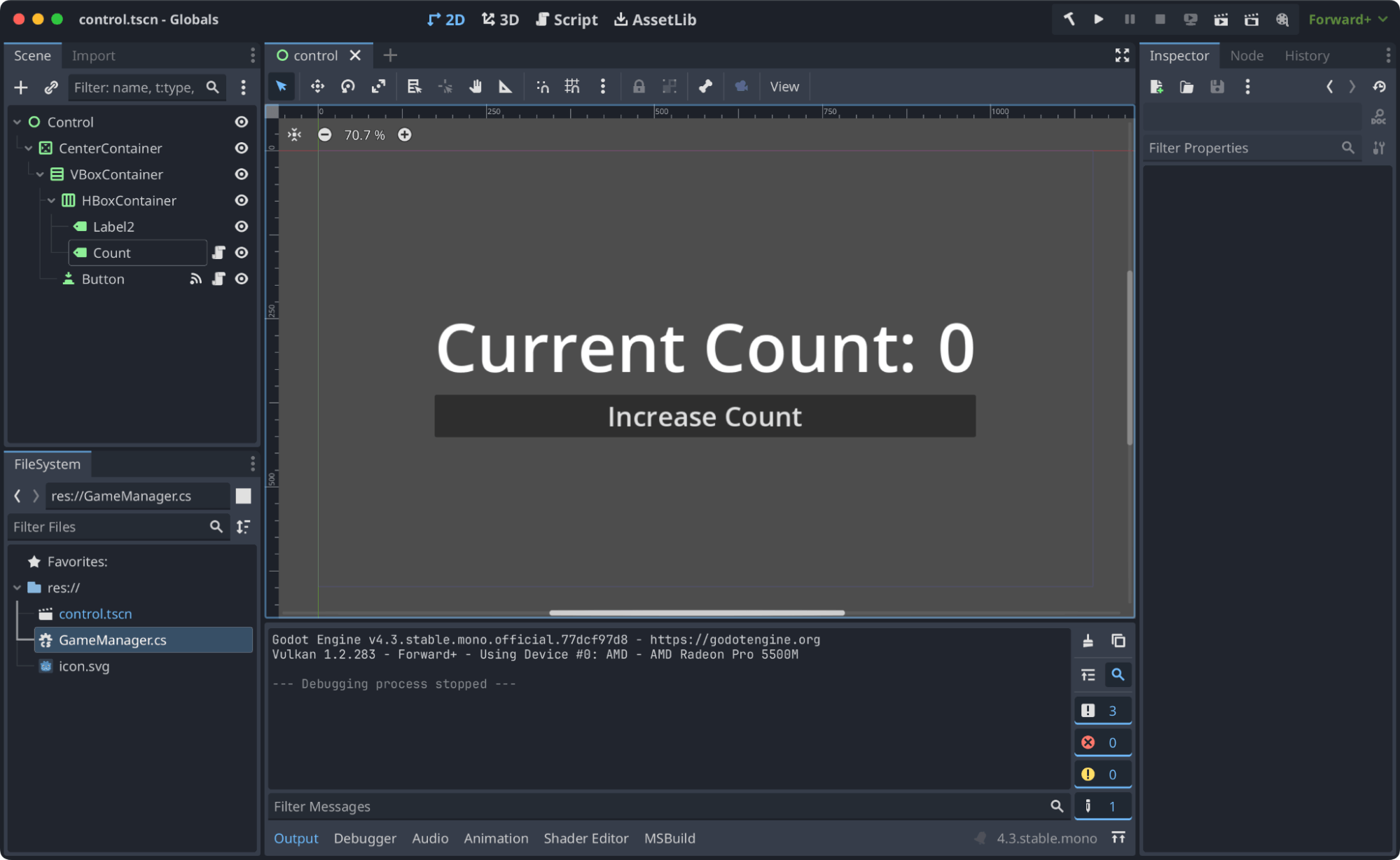Screen dimensions: 1400x860
Task: Collapse the res:// folder in FileSystem
Action: [x=17, y=588]
